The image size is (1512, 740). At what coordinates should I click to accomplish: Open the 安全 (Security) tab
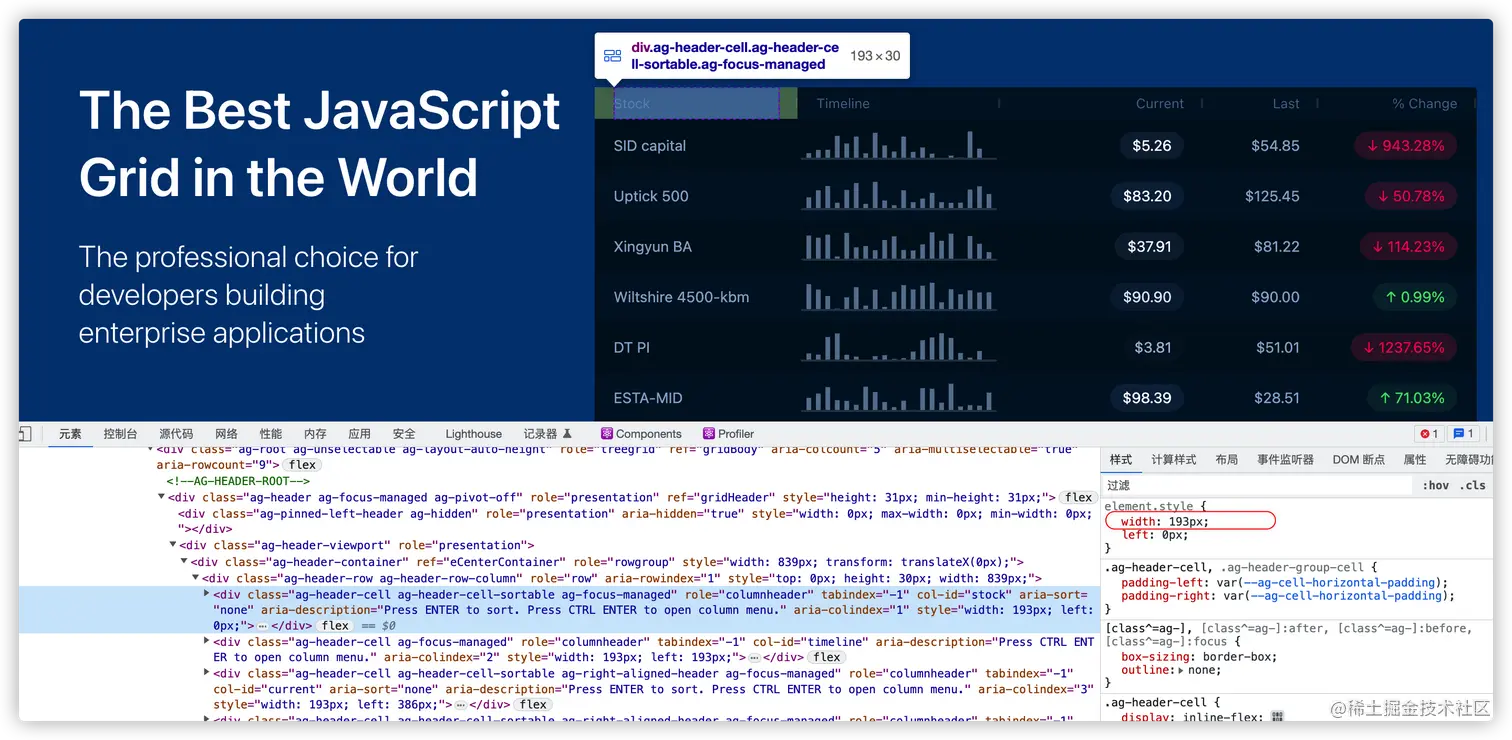point(404,434)
